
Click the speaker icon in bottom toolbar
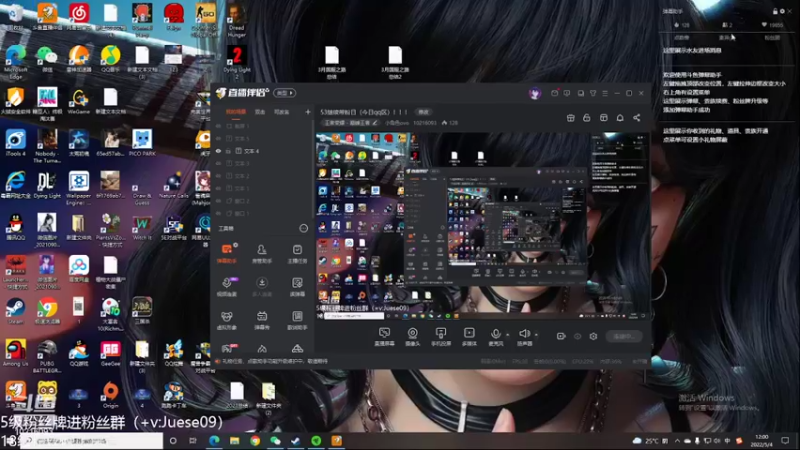pos(524,334)
